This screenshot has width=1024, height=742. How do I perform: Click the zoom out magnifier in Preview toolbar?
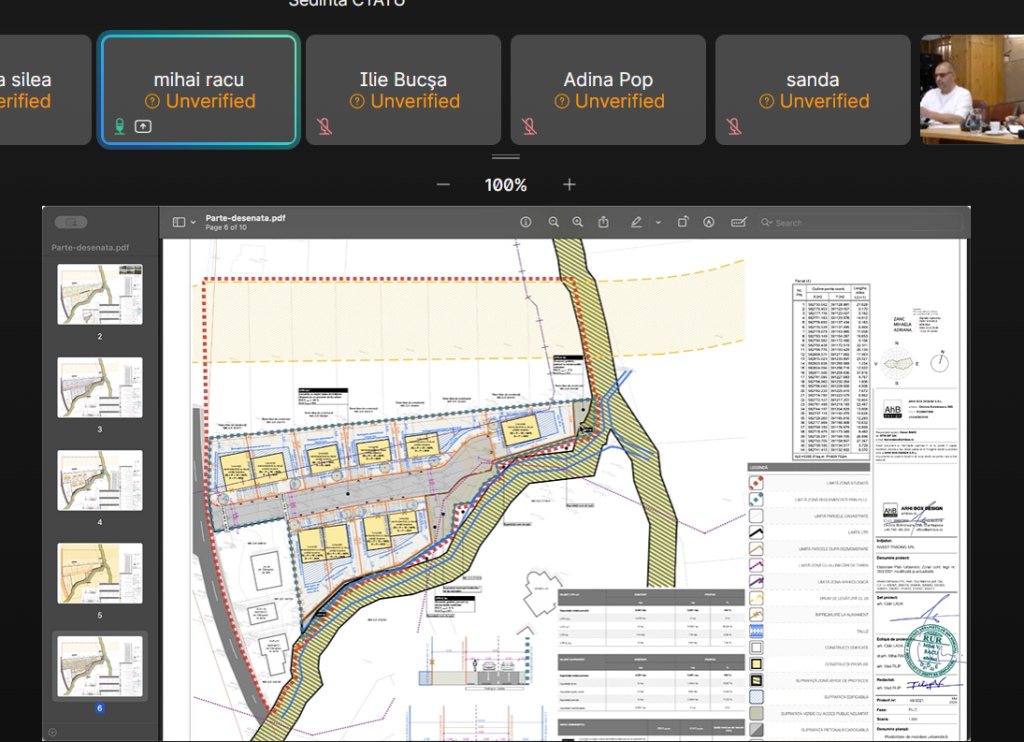[x=554, y=222]
